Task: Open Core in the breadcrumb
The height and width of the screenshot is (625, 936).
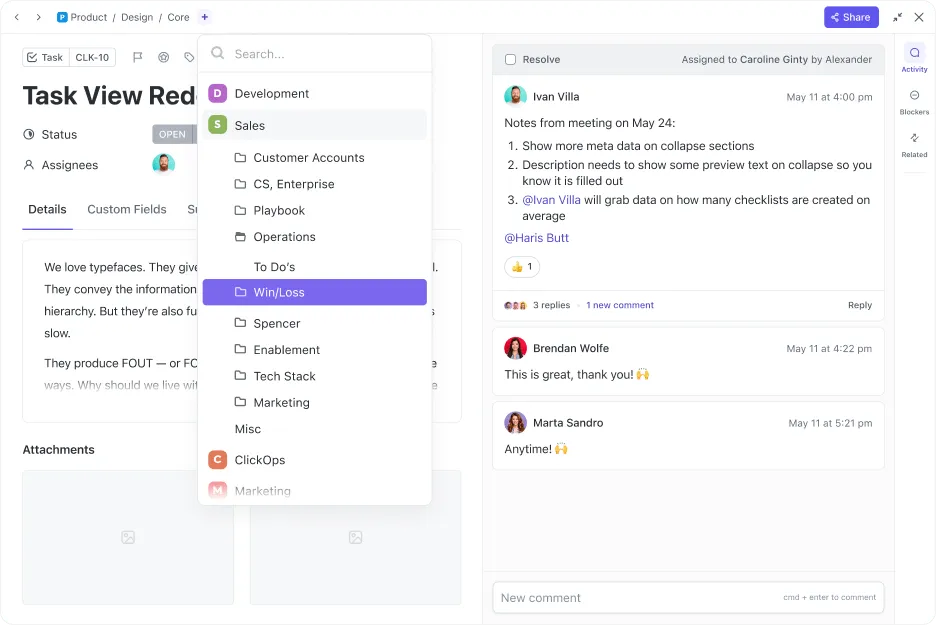Action: (178, 17)
